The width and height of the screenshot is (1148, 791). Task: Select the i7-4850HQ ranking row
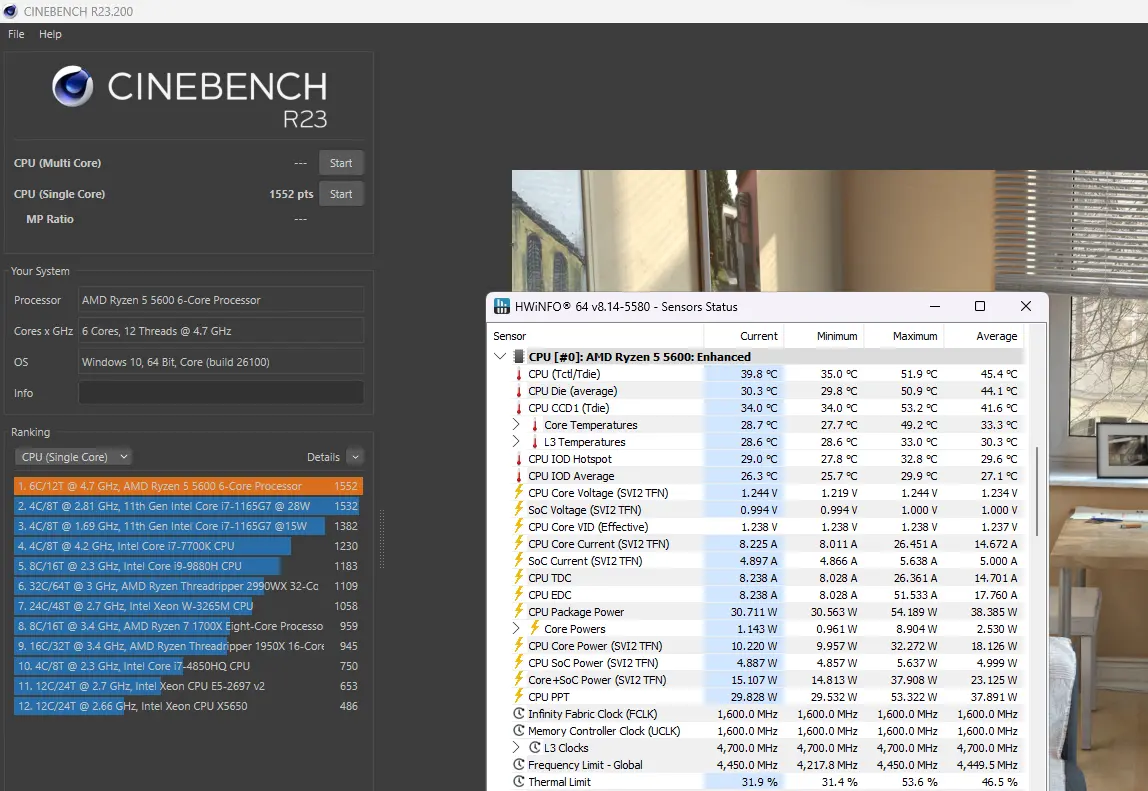188,666
